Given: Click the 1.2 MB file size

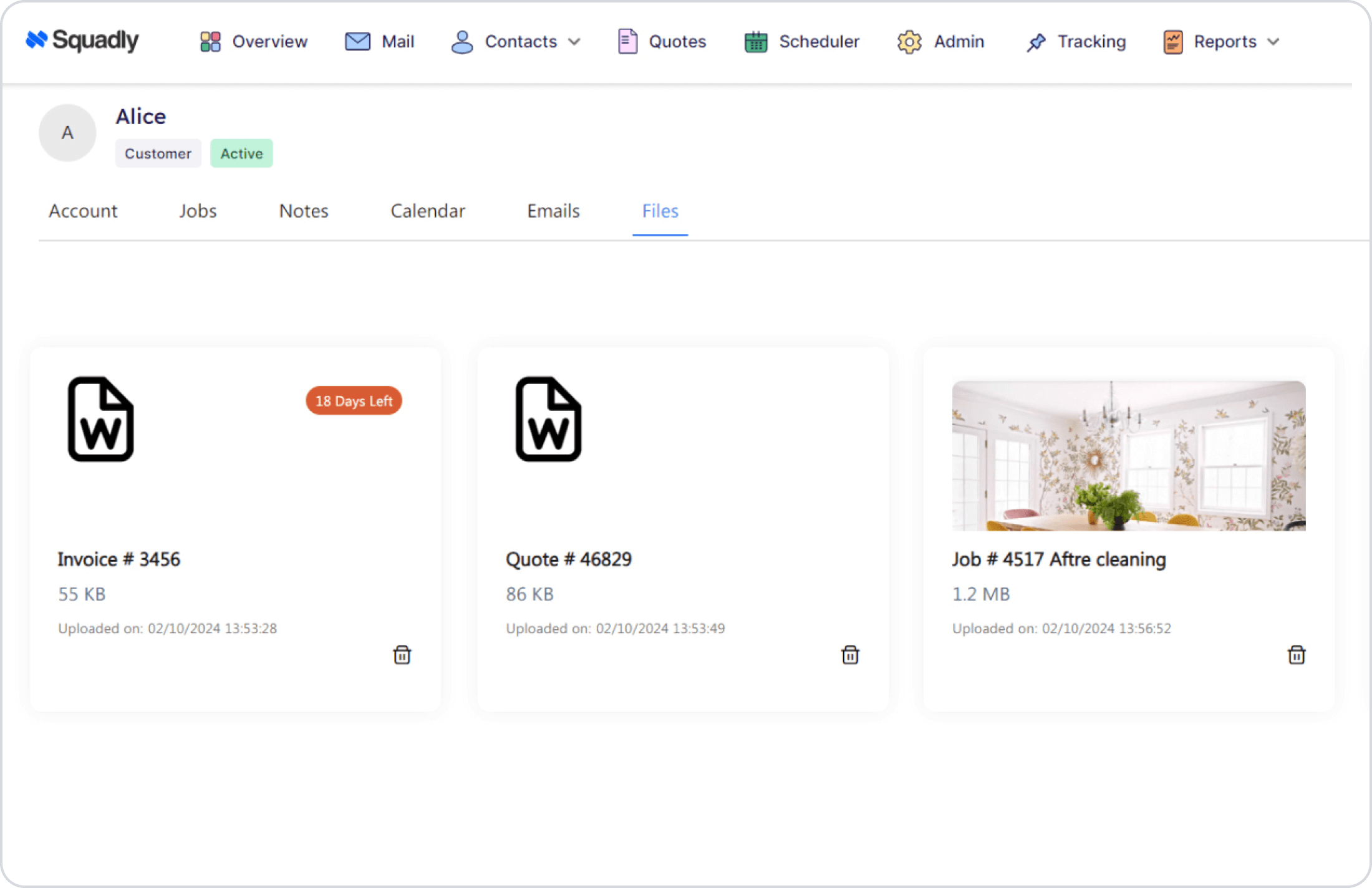Looking at the screenshot, I should tap(981, 594).
